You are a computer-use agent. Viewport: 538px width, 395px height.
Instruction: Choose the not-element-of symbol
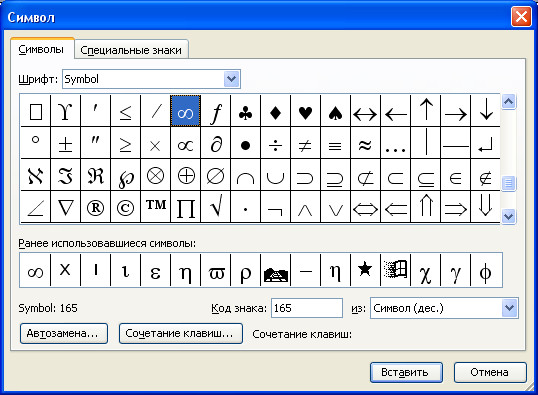486,175
